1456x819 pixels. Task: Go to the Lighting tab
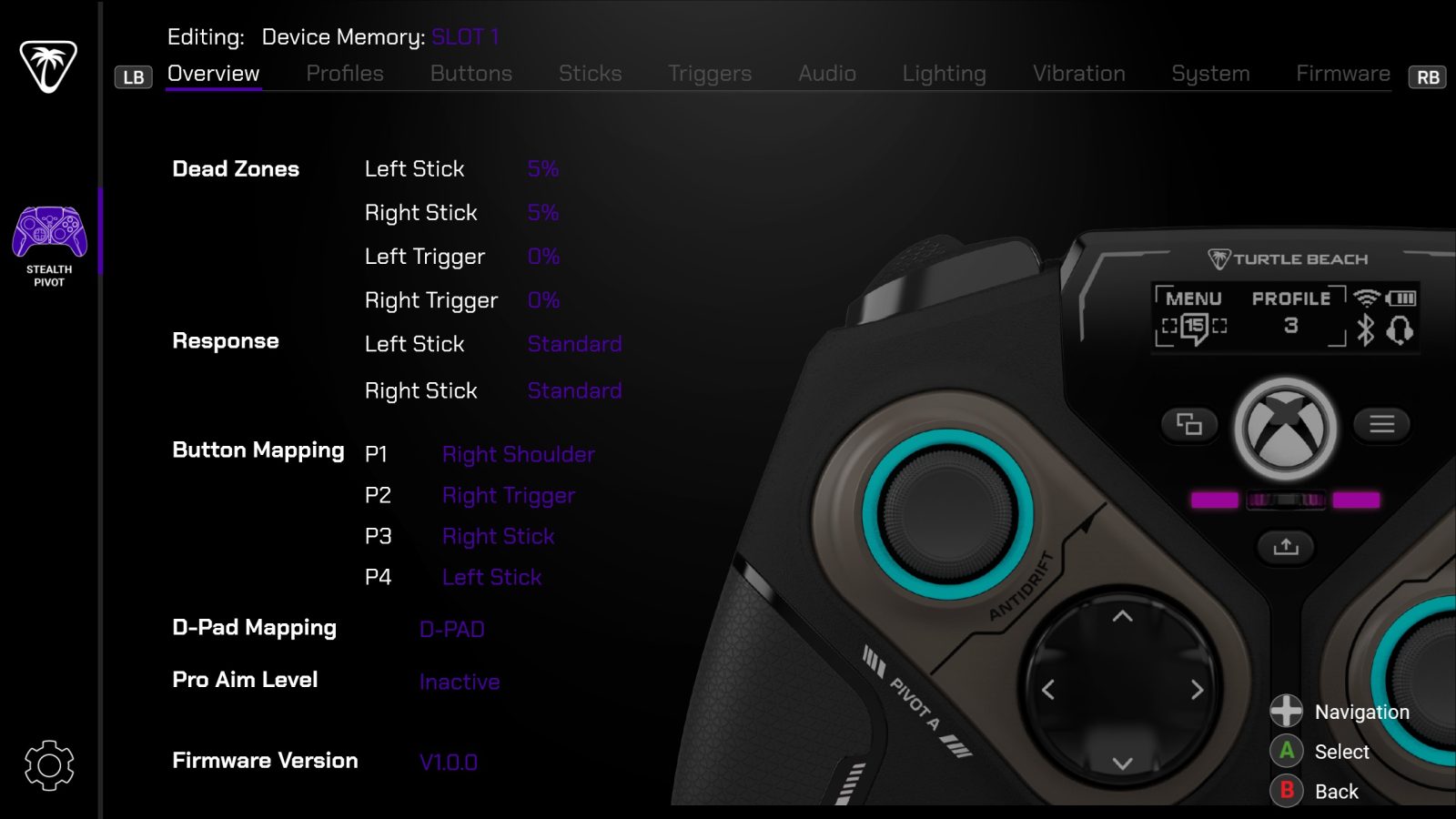click(x=944, y=74)
